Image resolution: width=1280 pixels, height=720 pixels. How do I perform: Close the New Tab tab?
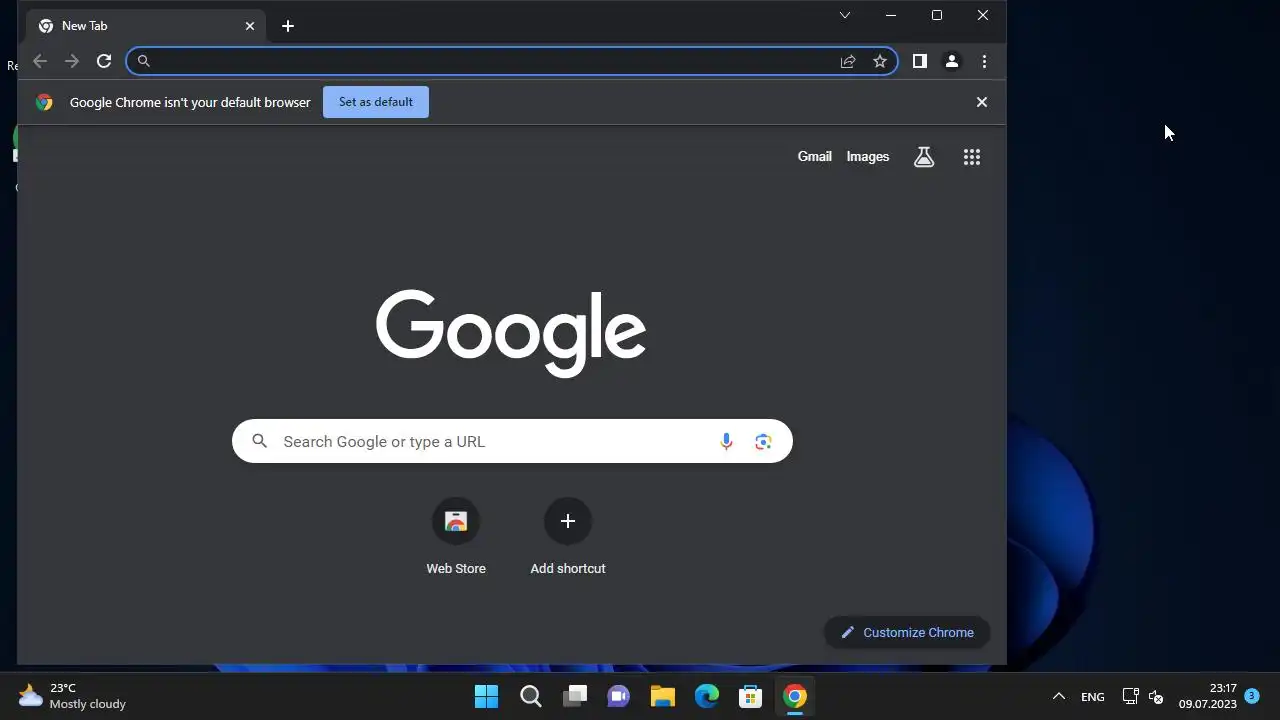point(250,26)
